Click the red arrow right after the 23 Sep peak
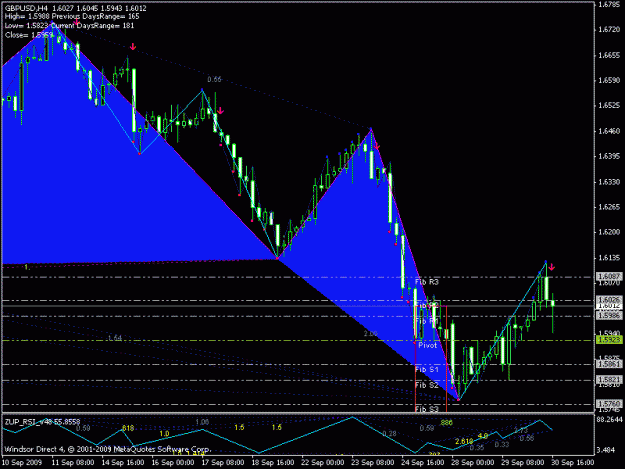Screen dimensions: 625x469 [x=377, y=146]
